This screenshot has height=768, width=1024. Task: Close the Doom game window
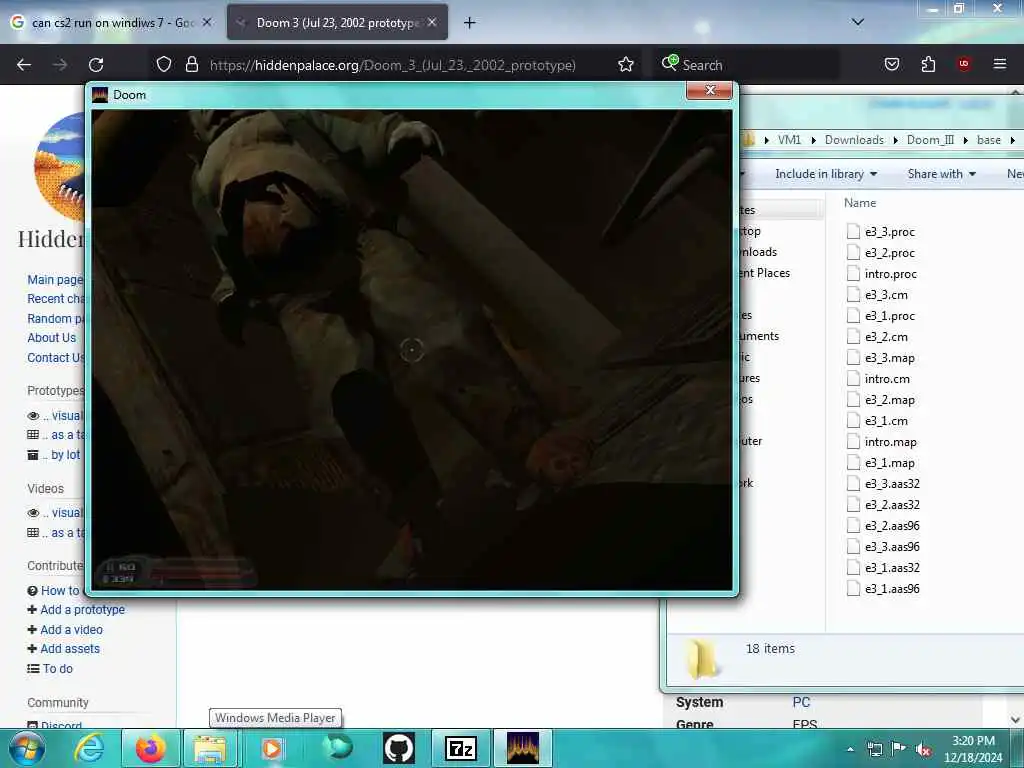(710, 91)
